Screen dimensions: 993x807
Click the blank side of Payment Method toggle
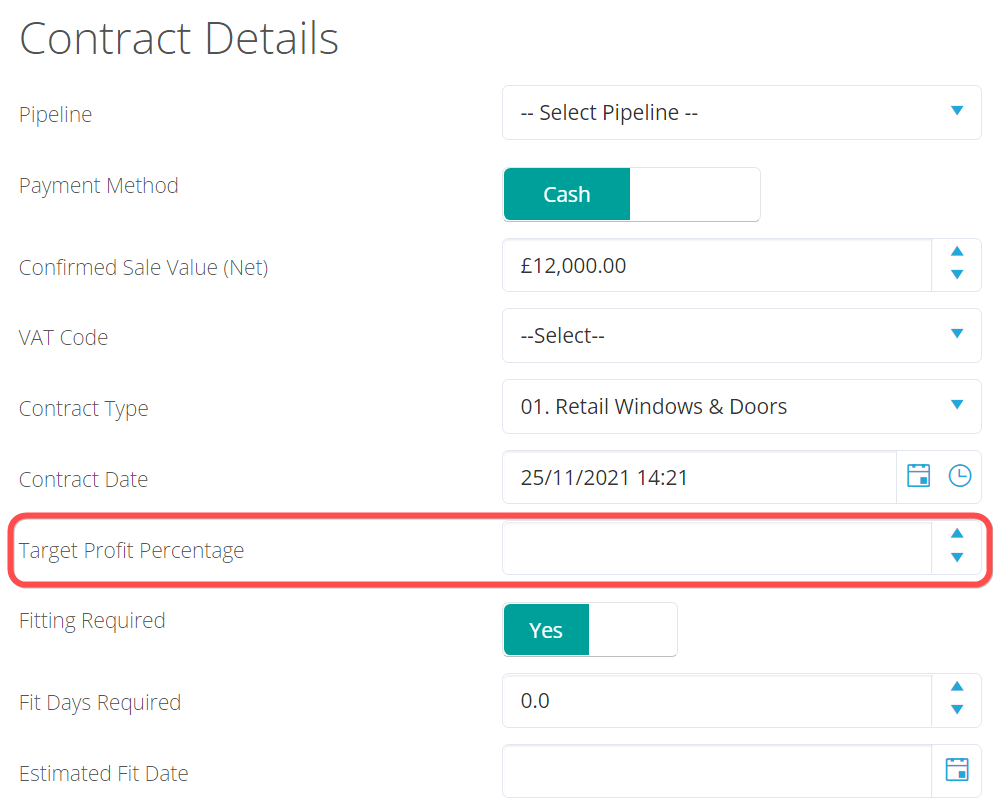(694, 194)
